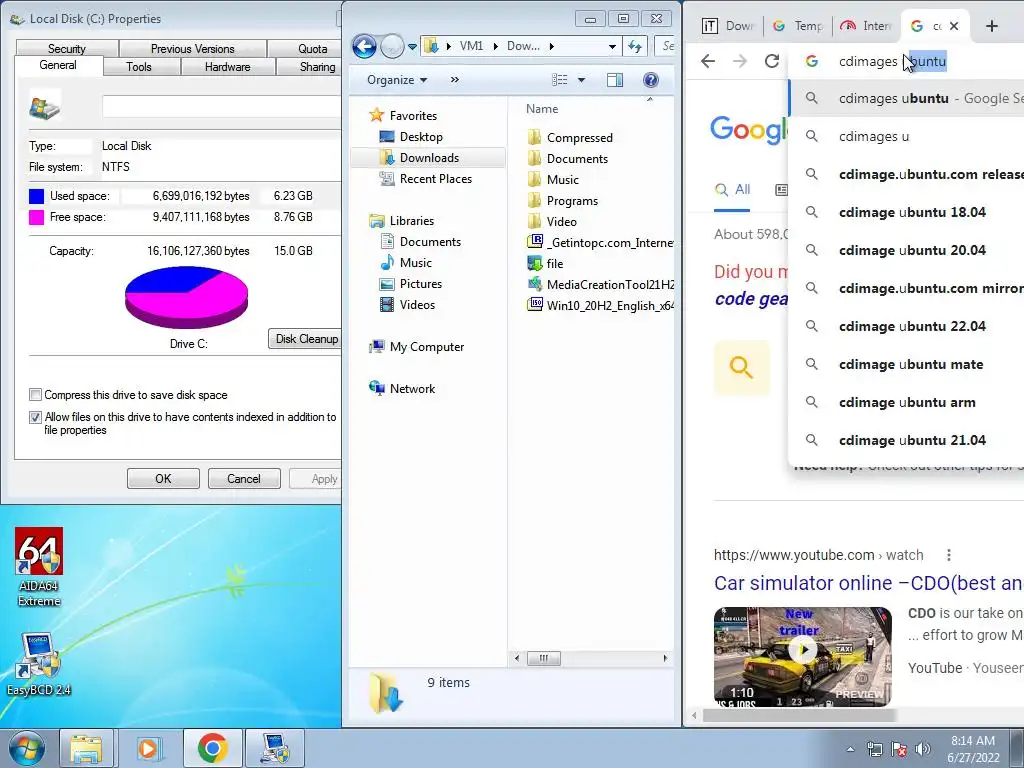
Task: Select Recent Places in Favorites
Action: pyautogui.click(x=426, y=178)
